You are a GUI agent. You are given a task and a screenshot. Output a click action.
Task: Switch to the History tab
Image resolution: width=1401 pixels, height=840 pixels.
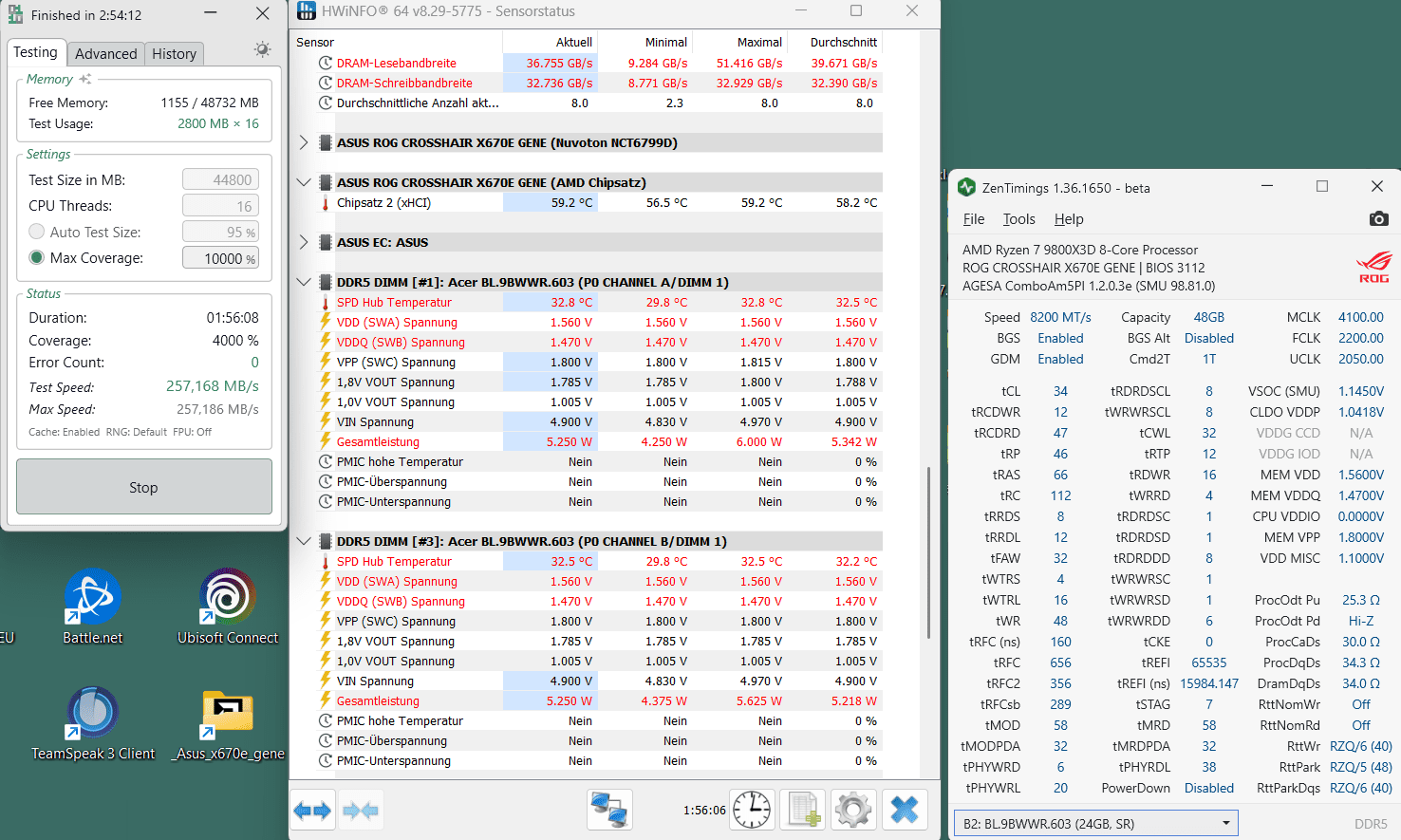pos(175,54)
